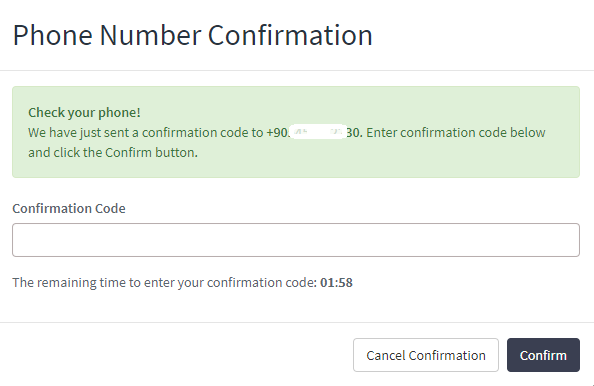The width and height of the screenshot is (594, 386).
Task: Click the divider line under the heading
Action: point(297,70)
